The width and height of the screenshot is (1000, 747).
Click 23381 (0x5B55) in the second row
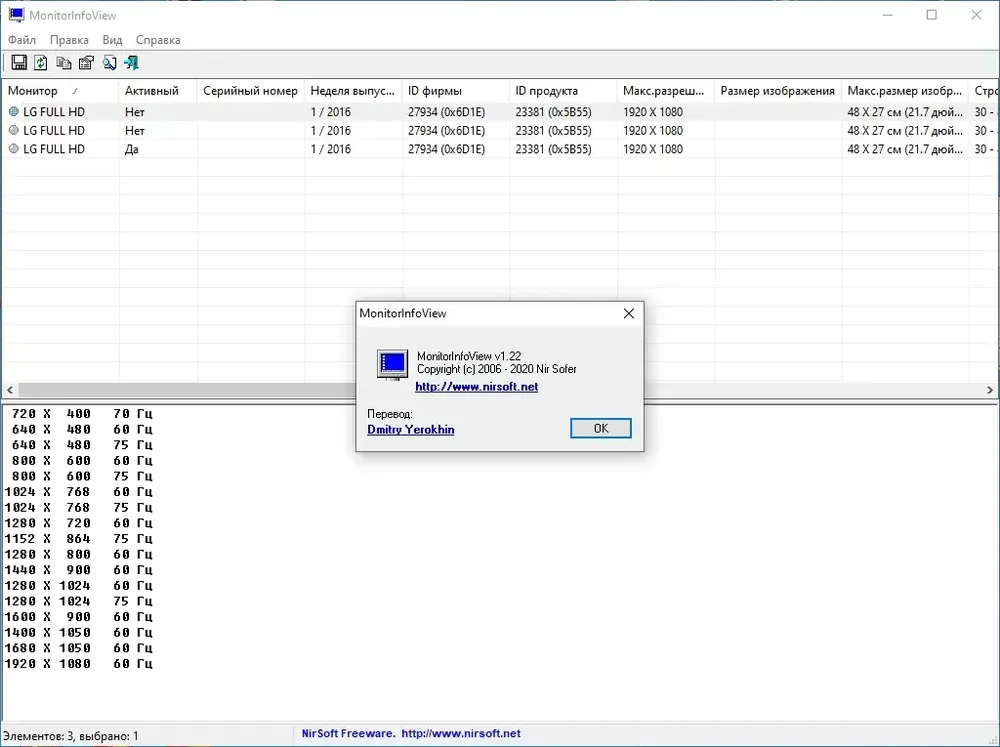click(x=554, y=130)
